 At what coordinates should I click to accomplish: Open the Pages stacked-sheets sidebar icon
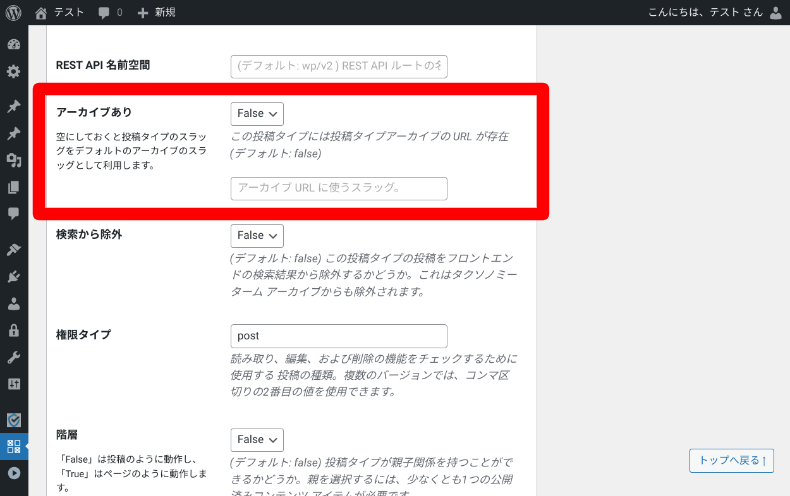[x=14, y=187]
